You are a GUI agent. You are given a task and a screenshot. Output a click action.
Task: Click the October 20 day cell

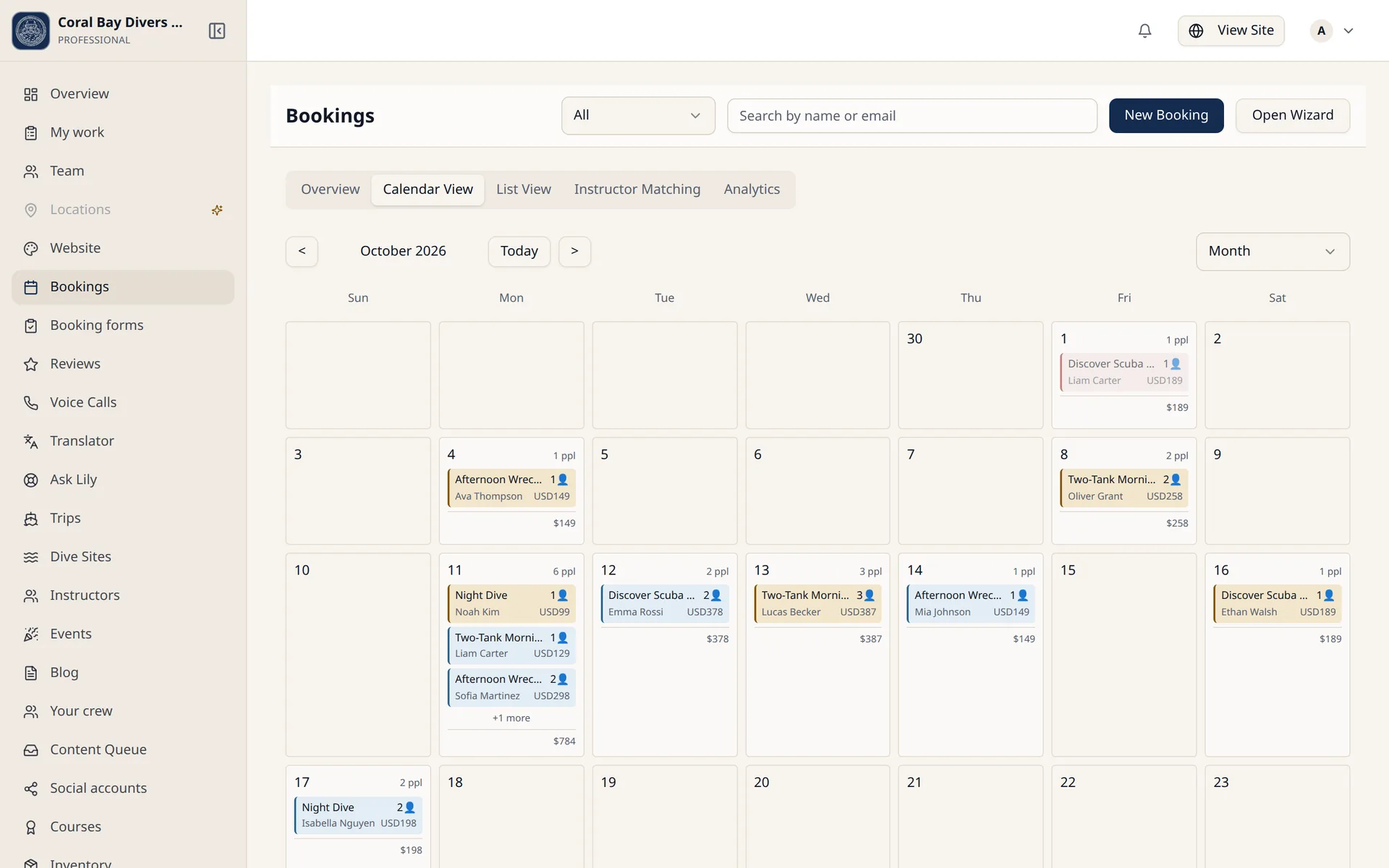tap(817, 817)
